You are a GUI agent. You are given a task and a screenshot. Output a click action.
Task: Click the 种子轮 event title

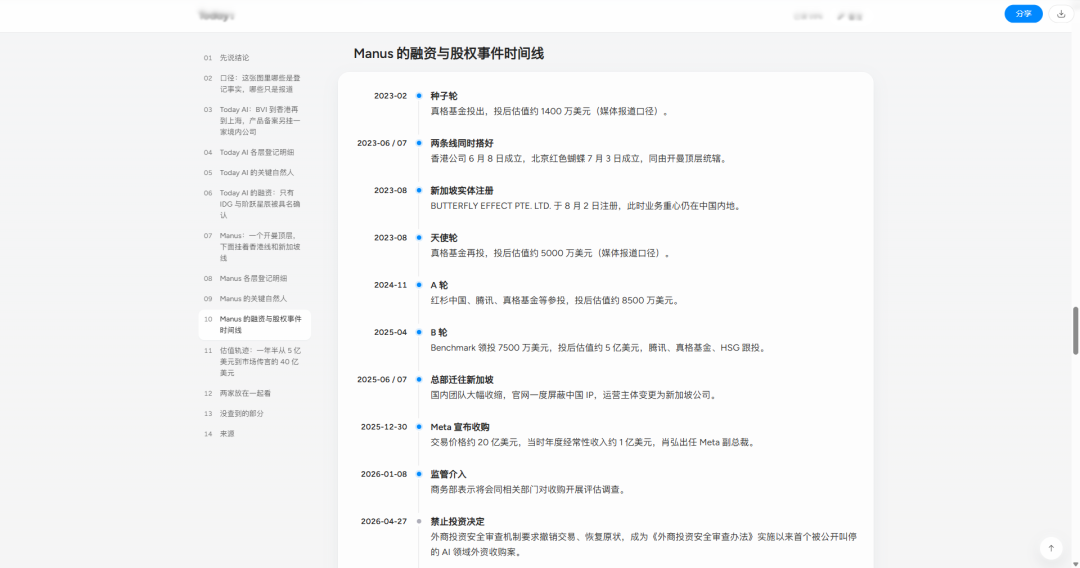pyautogui.click(x=444, y=96)
